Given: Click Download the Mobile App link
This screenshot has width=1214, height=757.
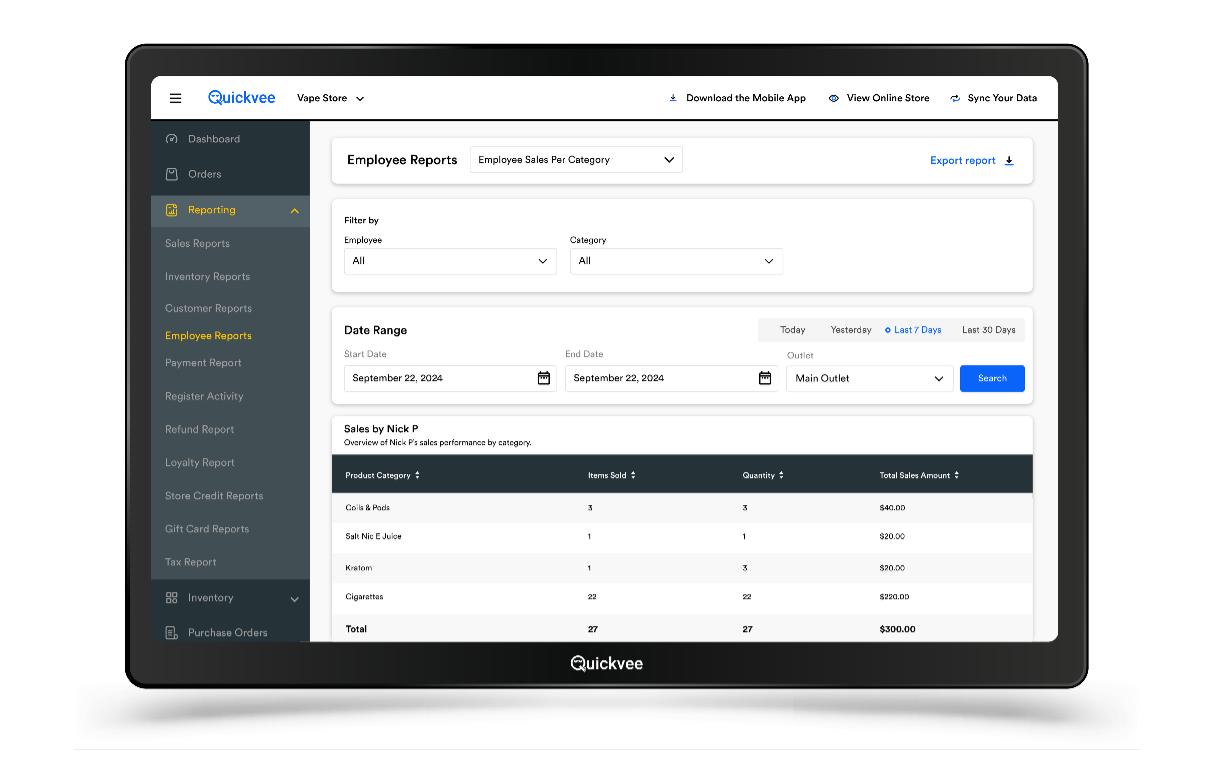Looking at the screenshot, I should coord(746,98).
